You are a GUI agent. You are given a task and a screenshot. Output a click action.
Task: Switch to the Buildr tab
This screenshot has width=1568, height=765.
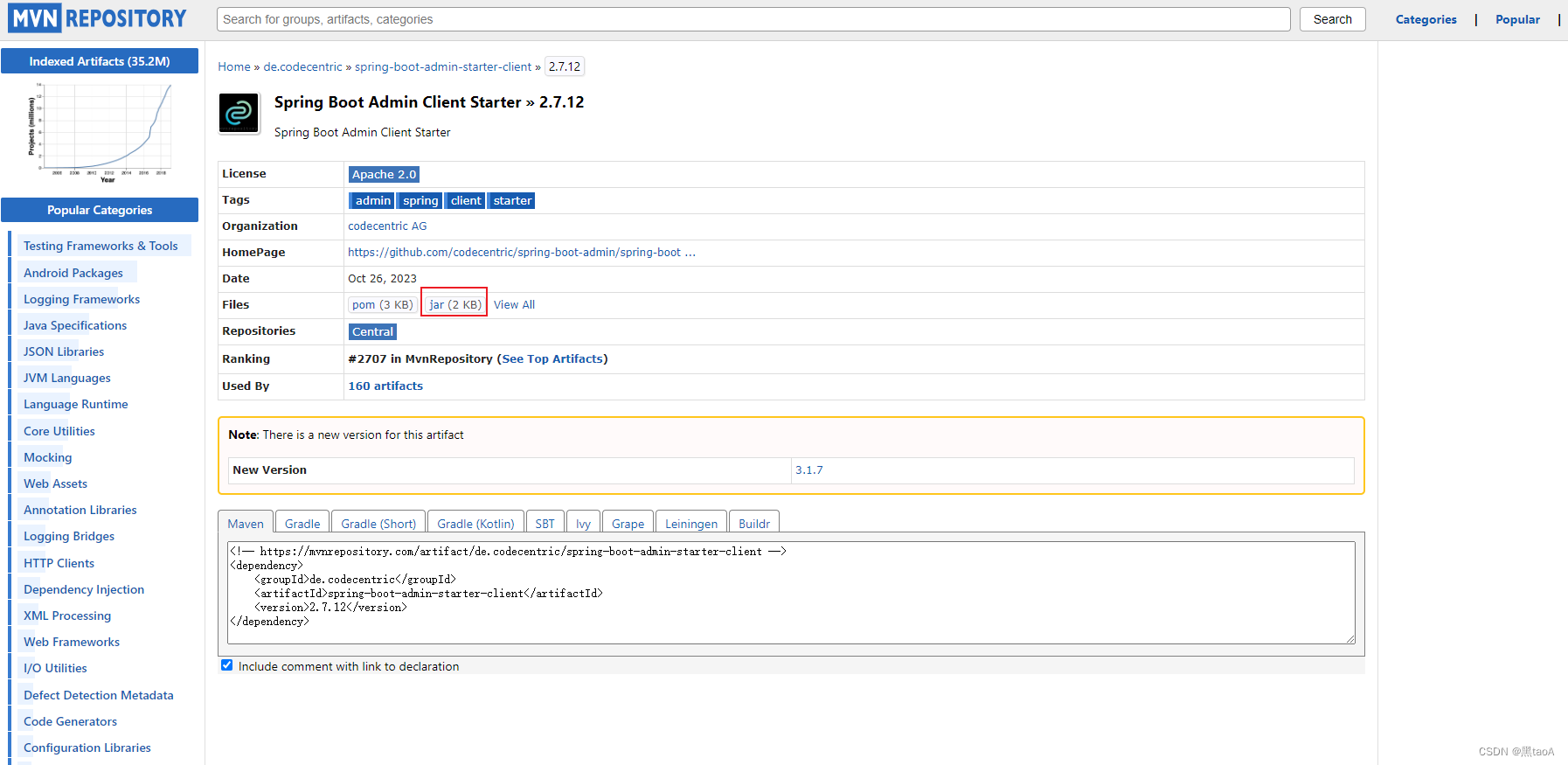click(x=753, y=523)
